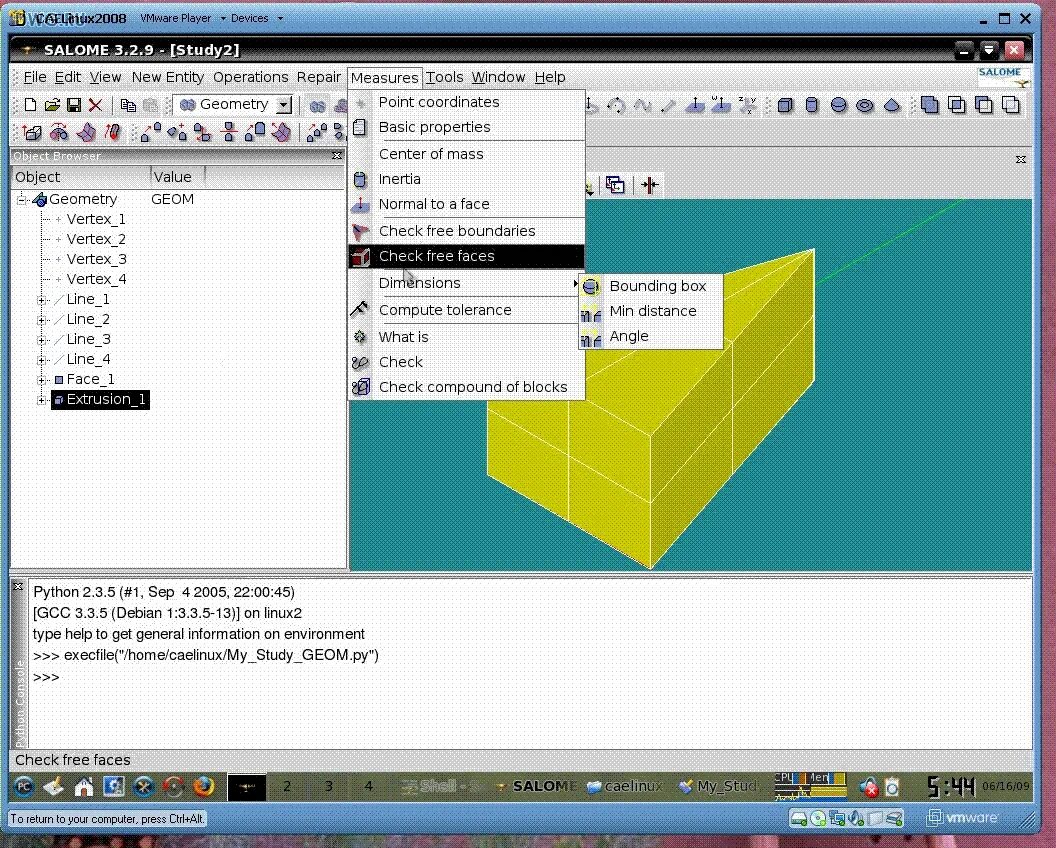
Task: Click the Python console input prompt
Action: click(46, 677)
